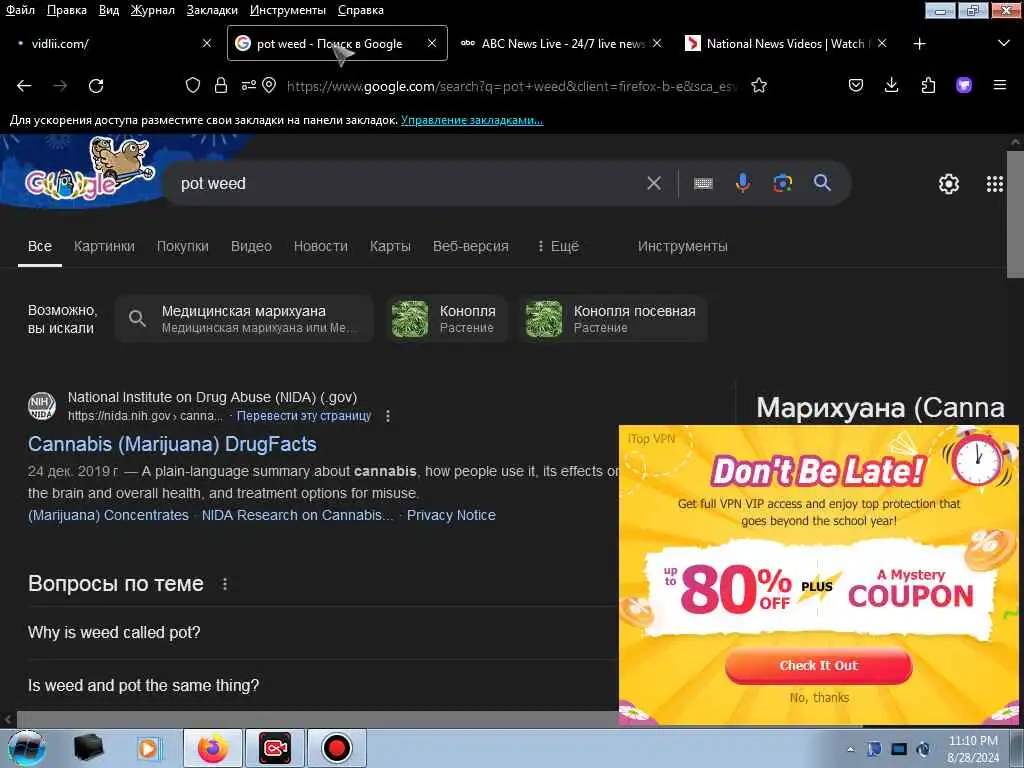Open the Extensions puzzle icon

(x=928, y=86)
